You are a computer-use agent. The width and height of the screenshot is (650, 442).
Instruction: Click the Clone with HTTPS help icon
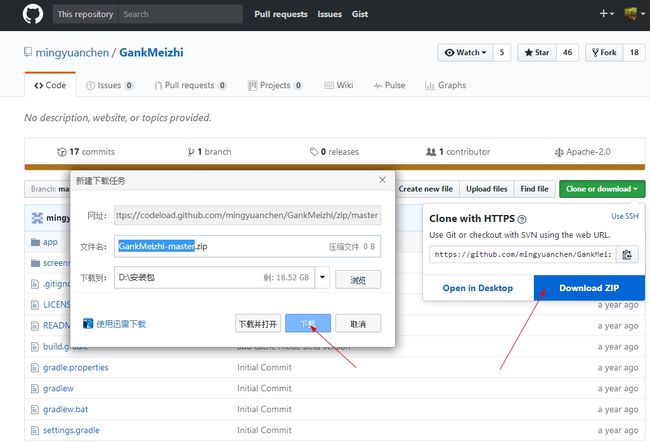click(522, 219)
